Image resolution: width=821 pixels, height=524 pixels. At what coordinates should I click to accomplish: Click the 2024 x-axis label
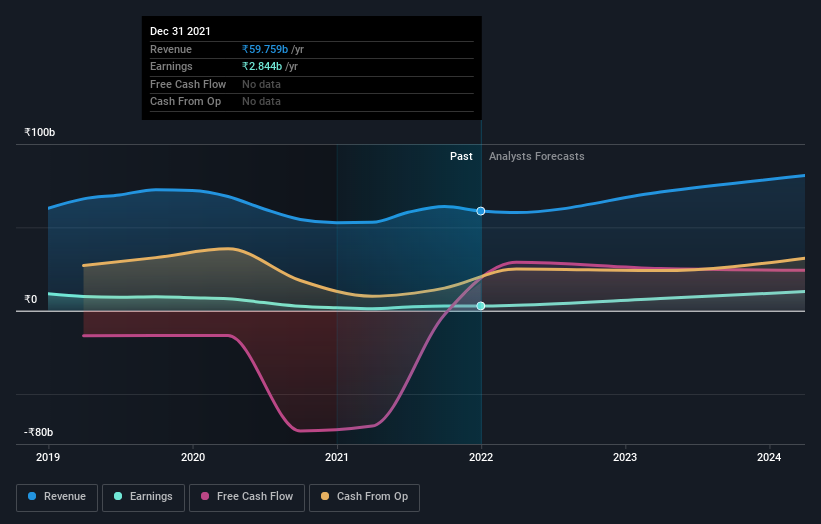click(769, 457)
